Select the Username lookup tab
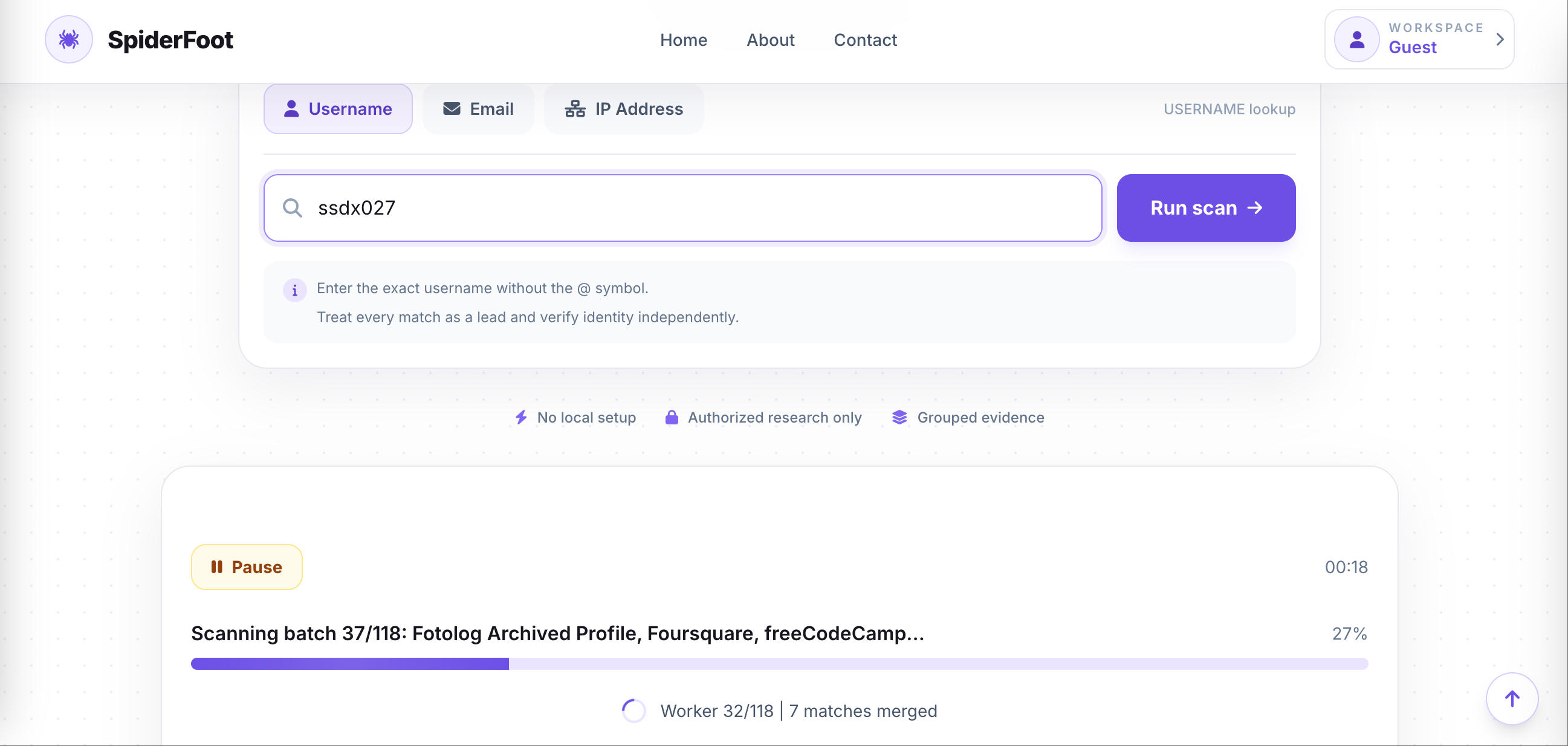 tap(338, 109)
